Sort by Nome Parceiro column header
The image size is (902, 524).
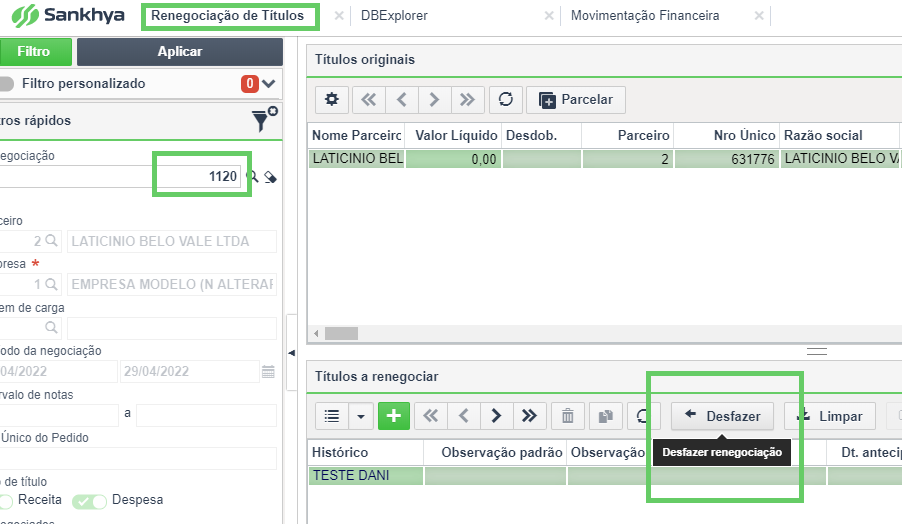(357, 136)
